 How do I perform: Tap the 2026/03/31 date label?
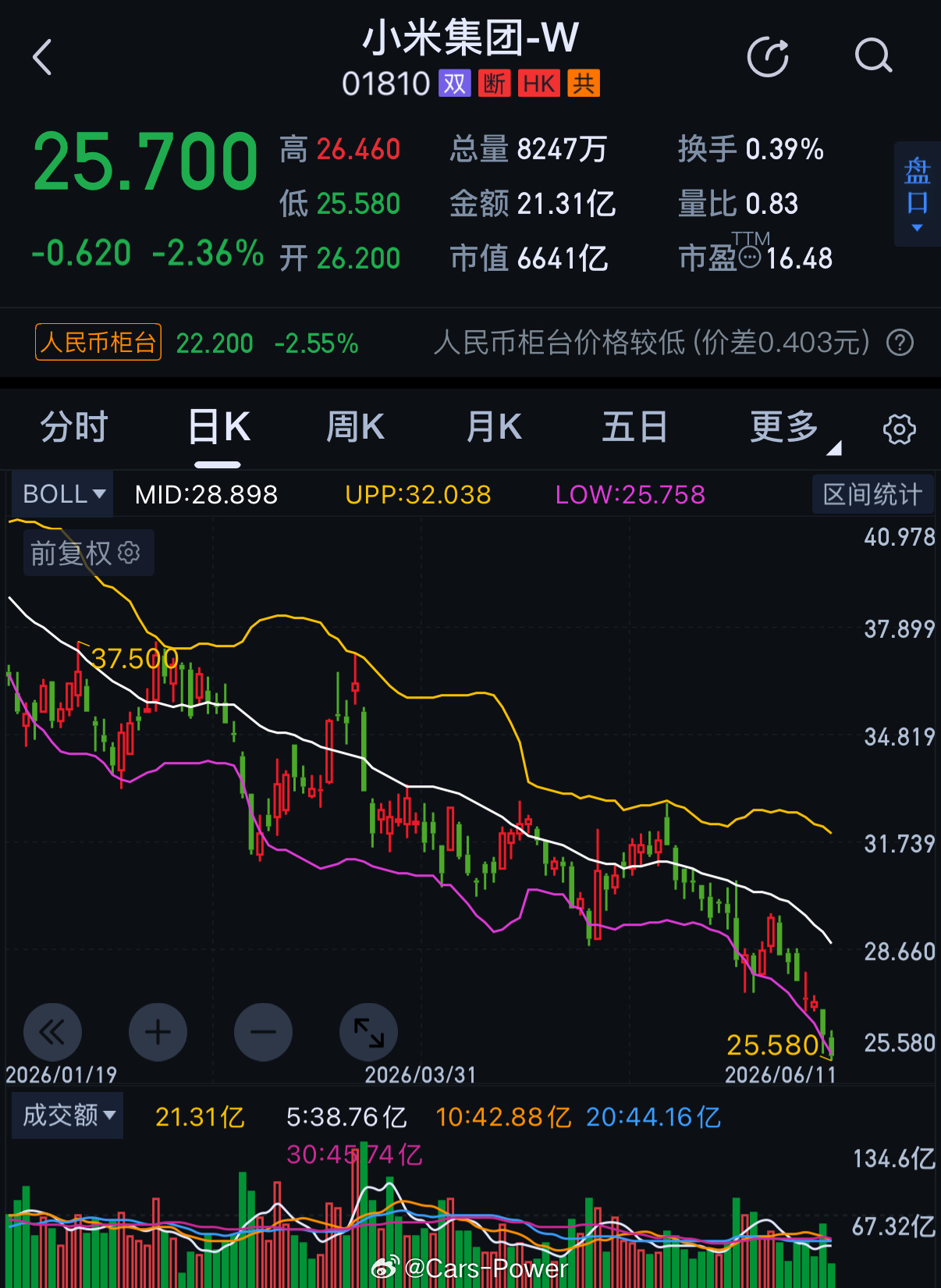pos(421,1075)
